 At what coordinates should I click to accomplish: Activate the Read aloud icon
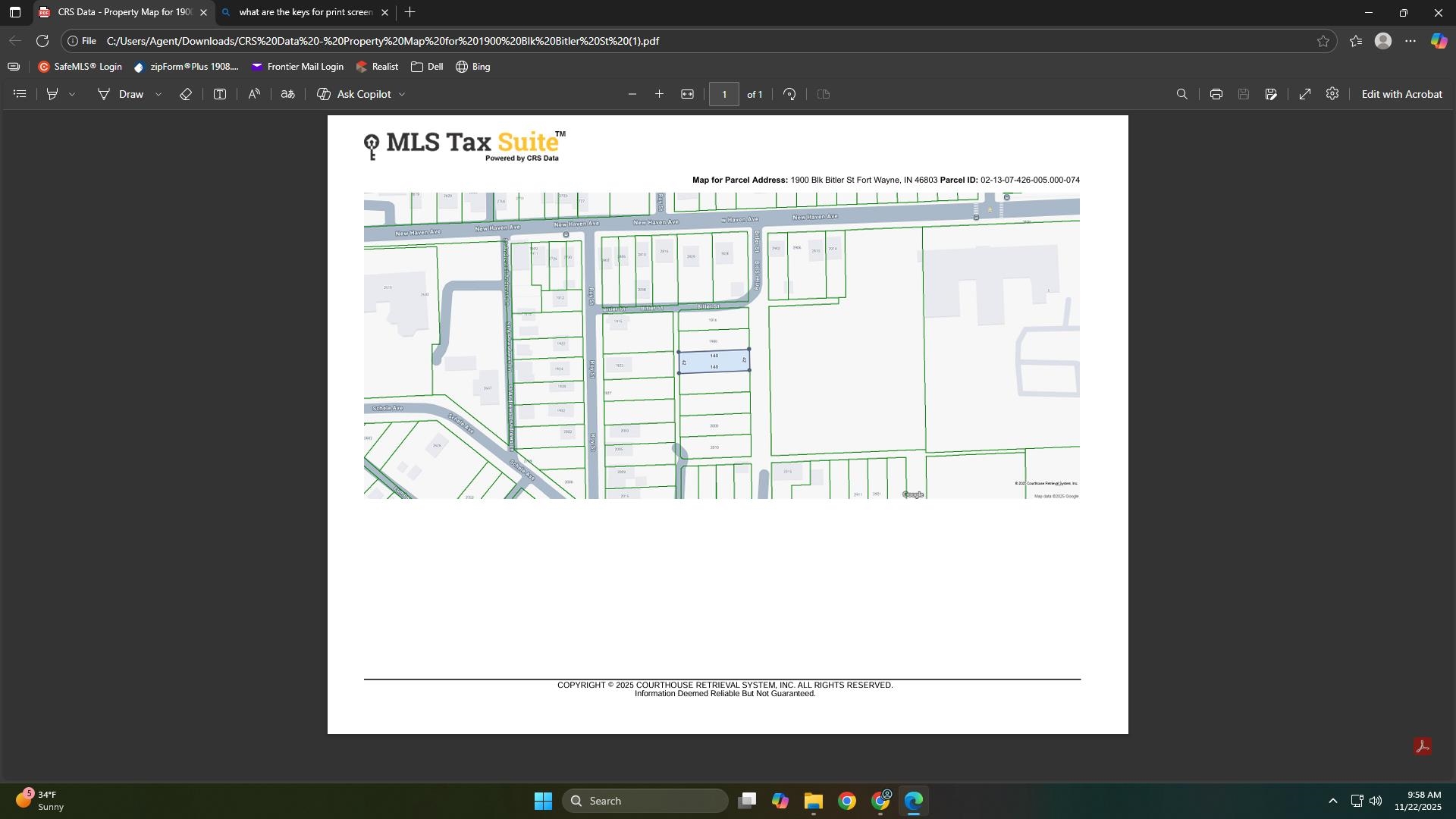coord(254,94)
